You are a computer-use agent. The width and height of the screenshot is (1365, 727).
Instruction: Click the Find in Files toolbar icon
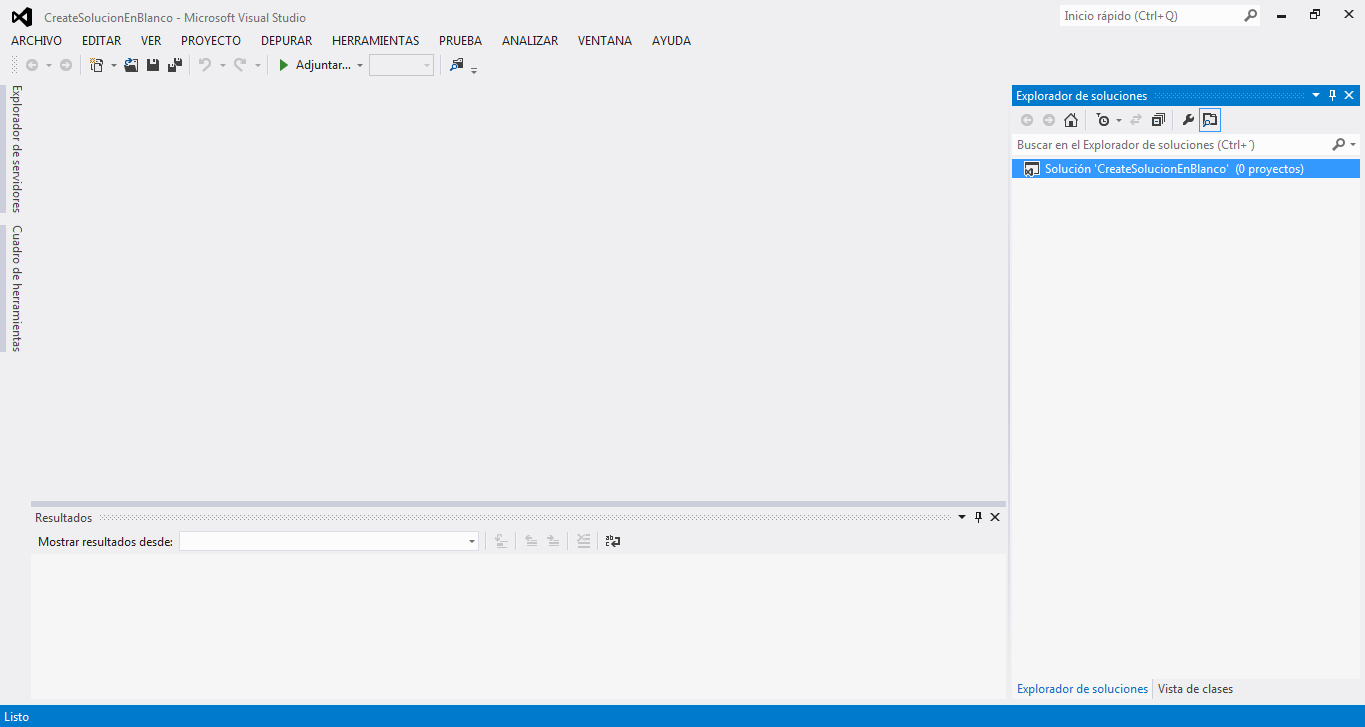tap(457, 65)
